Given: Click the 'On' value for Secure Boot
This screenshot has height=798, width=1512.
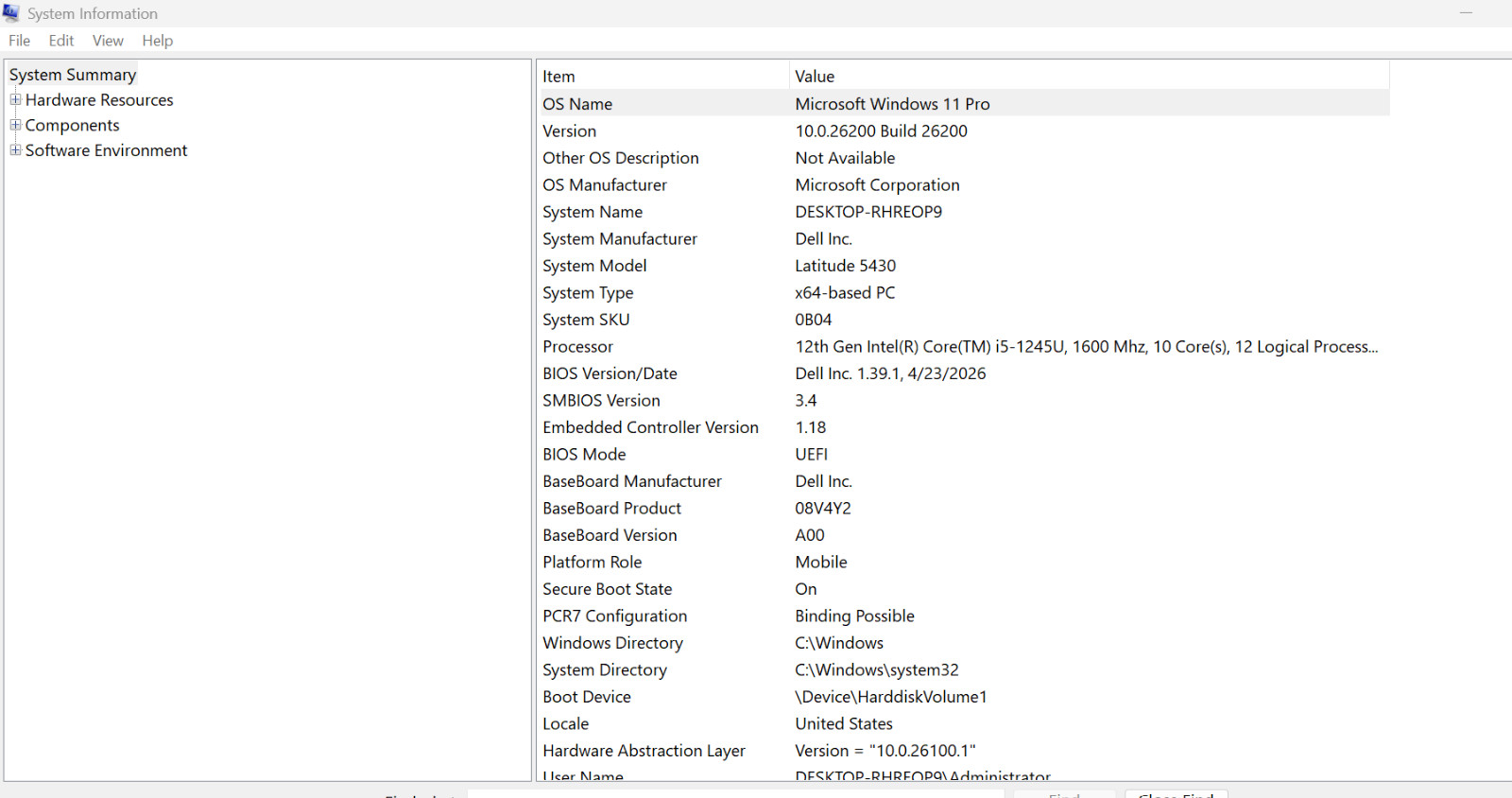Looking at the screenshot, I should [805, 589].
